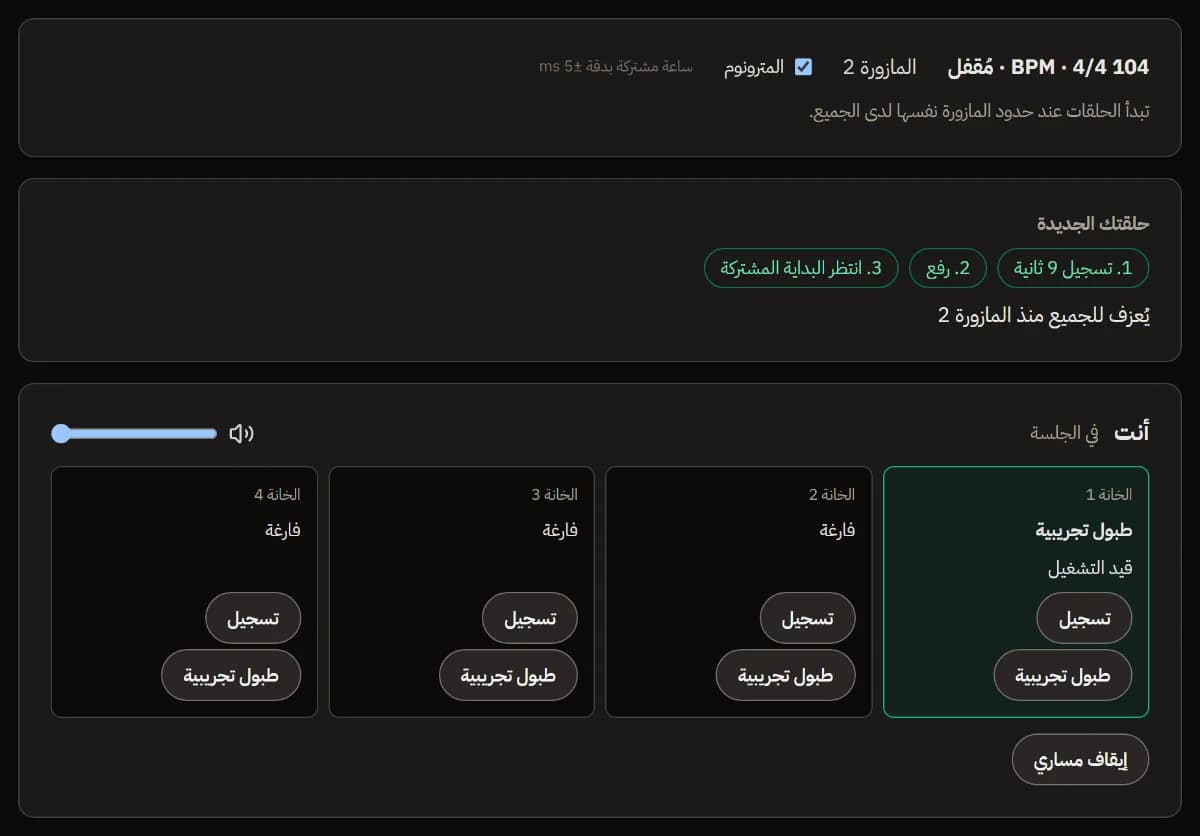Click طبول تجريبية button in الخانة 2
The height and width of the screenshot is (836, 1200).
click(x=786, y=676)
